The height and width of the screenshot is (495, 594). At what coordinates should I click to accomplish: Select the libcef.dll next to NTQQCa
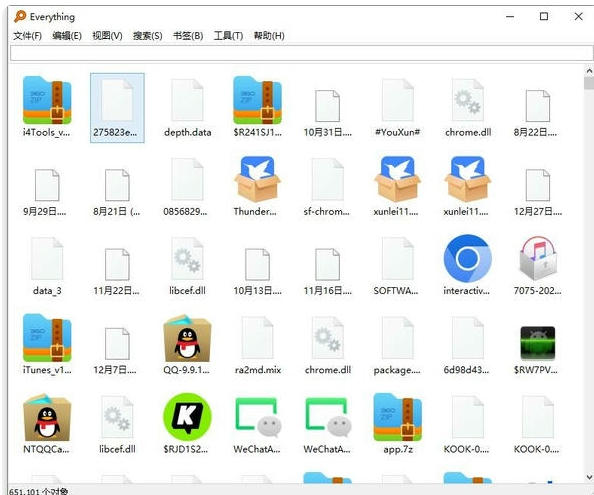[117, 417]
